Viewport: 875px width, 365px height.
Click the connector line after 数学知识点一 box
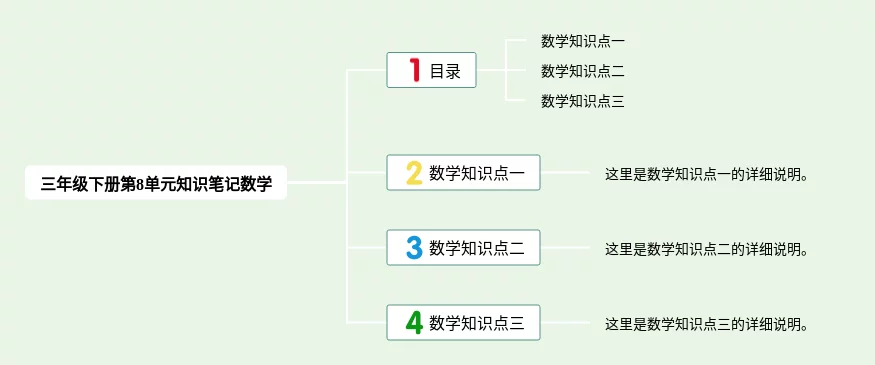point(565,172)
